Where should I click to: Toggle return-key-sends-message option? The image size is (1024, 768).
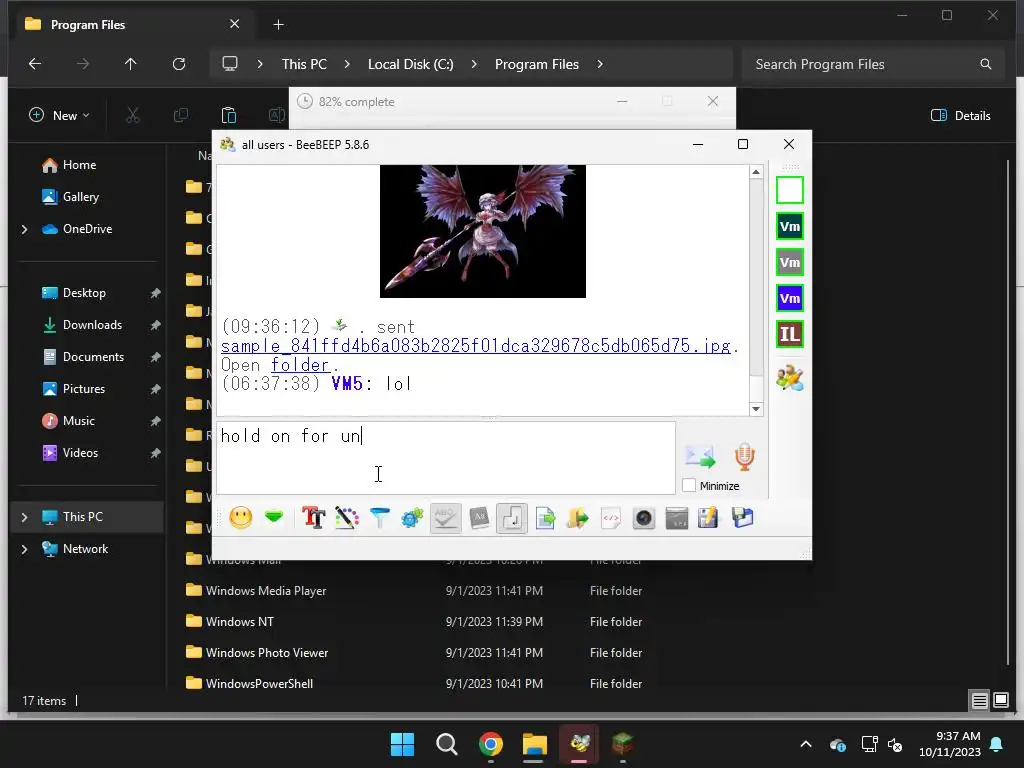pos(512,519)
